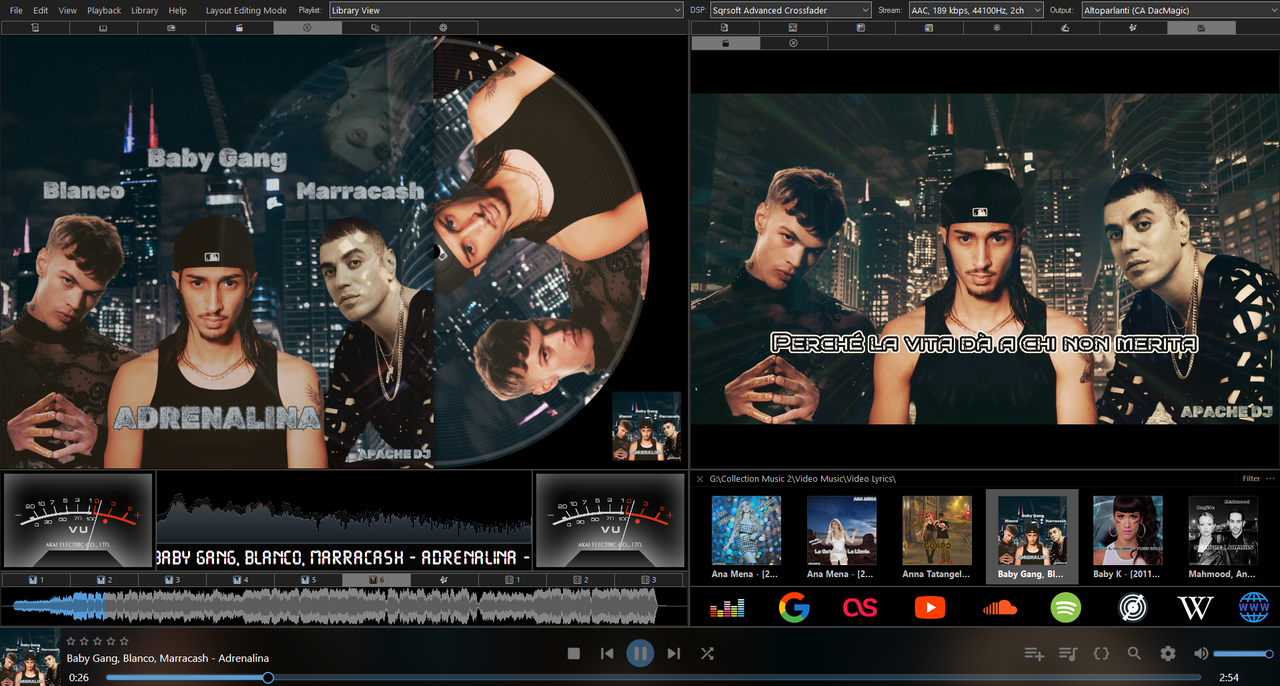The width and height of the screenshot is (1280, 686).
Task: Toggle Layout Editing Mode
Action: pyautogui.click(x=246, y=10)
